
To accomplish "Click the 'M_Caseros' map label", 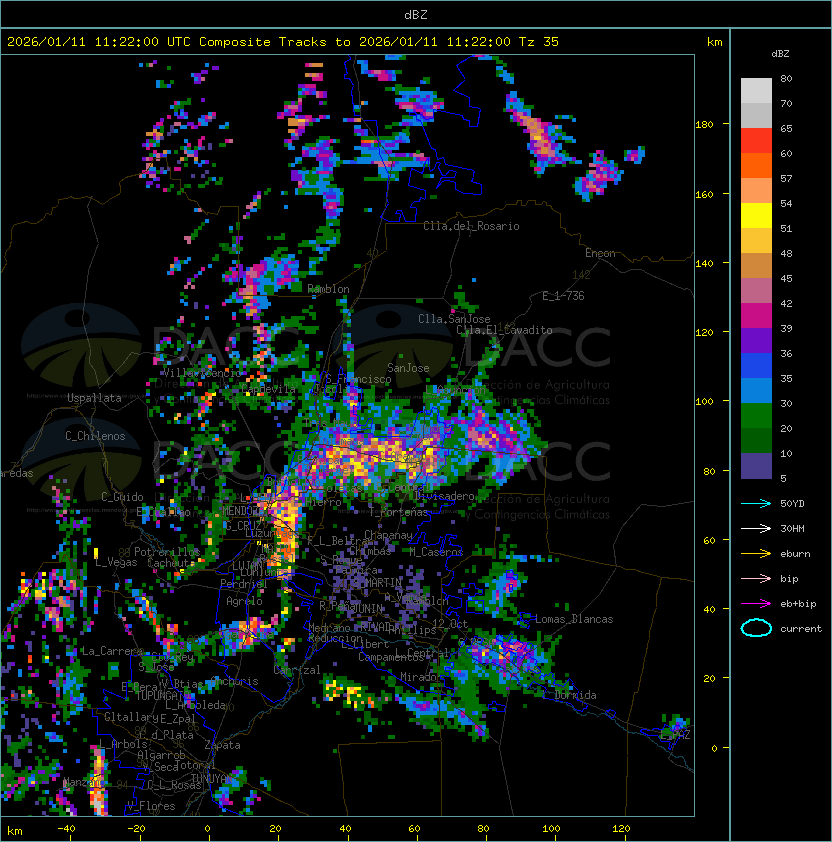I will pos(436,552).
